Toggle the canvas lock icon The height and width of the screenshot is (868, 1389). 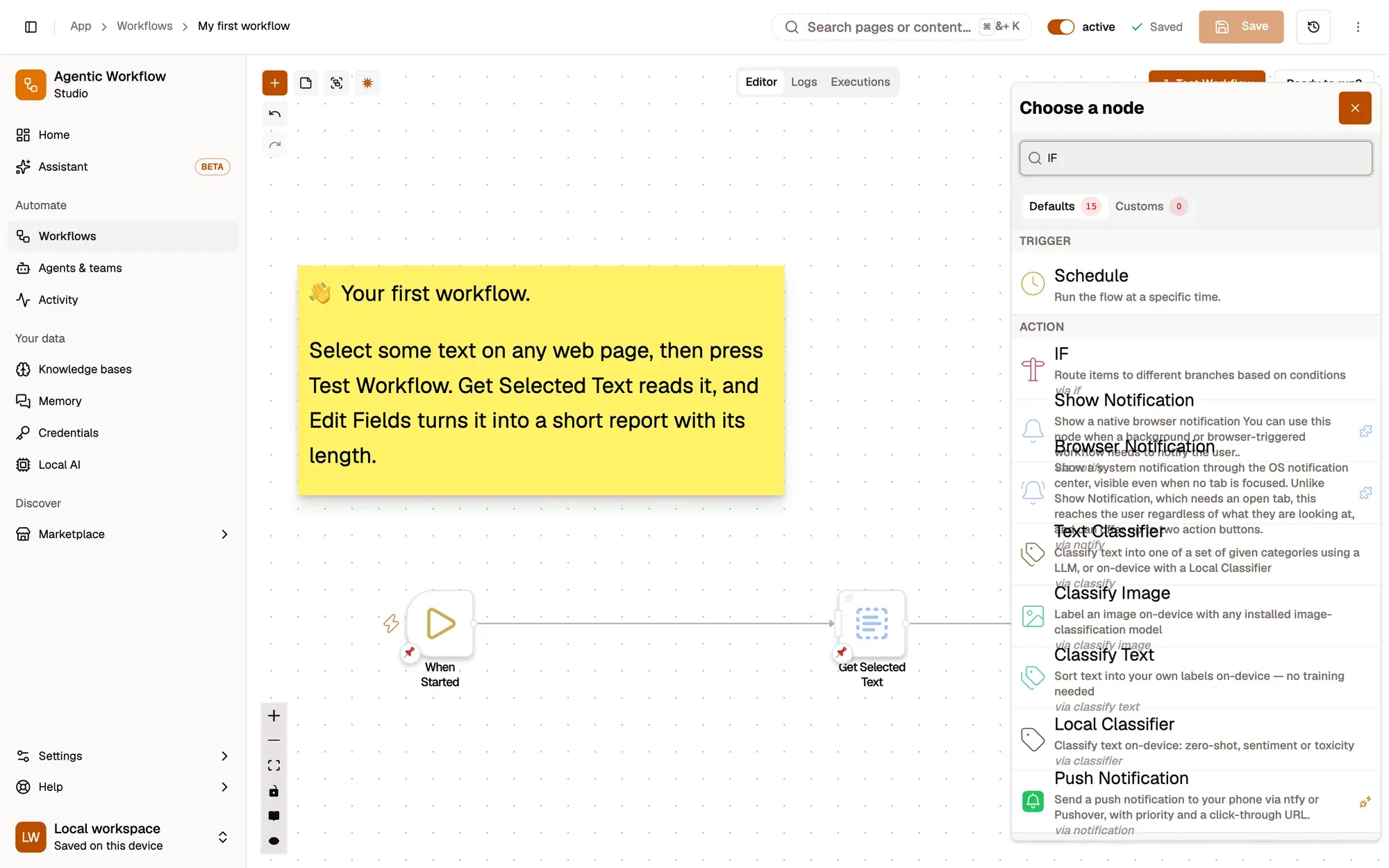[x=274, y=791]
